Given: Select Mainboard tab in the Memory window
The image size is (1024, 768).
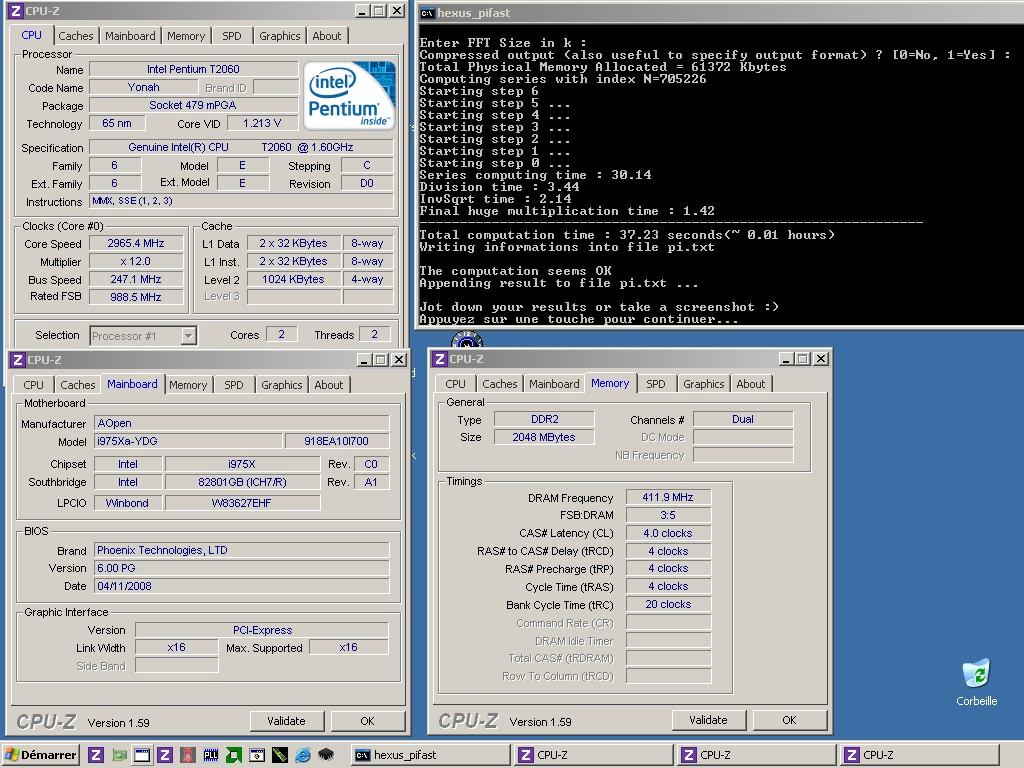Looking at the screenshot, I should coord(554,384).
